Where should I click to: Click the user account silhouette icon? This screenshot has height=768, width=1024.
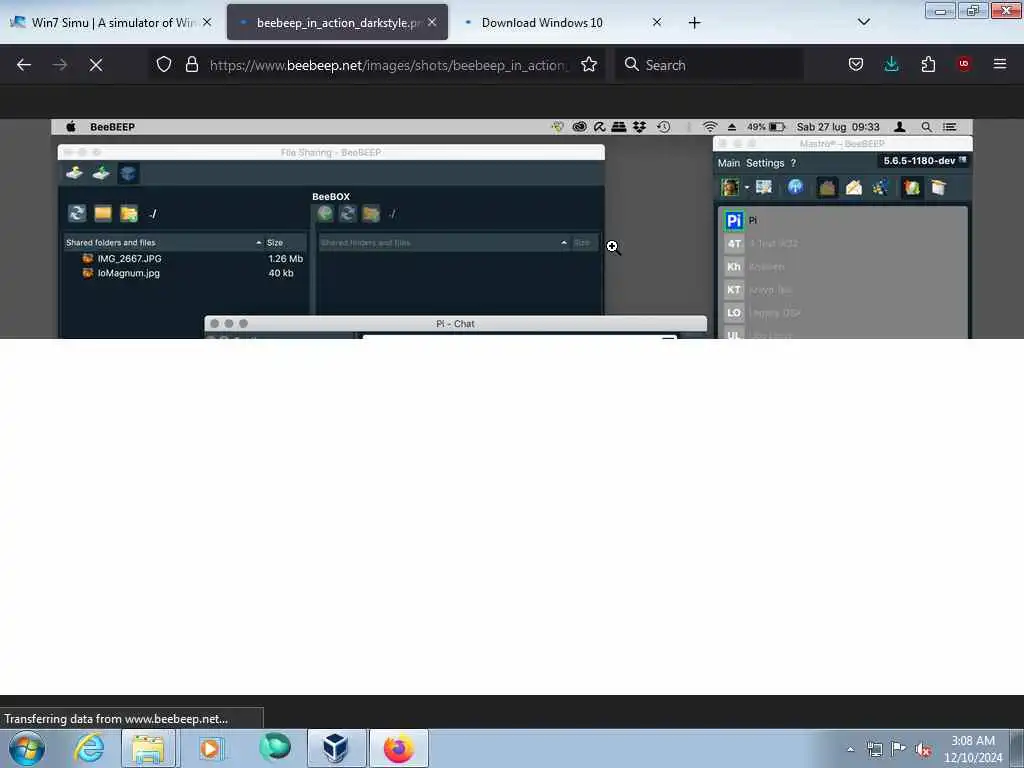coord(900,127)
